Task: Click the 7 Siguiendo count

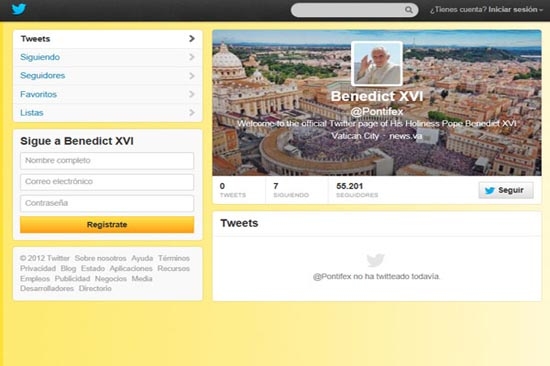Action: click(x=291, y=190)
